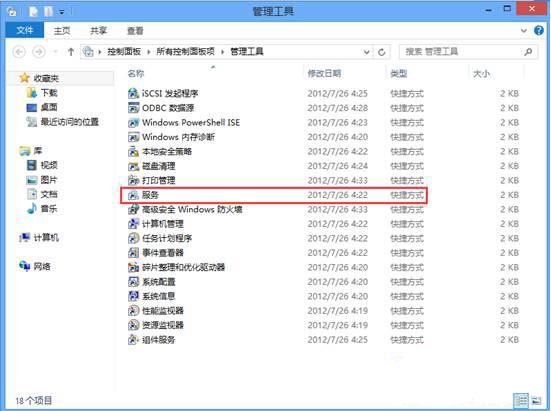Image resolution: width=551 pixels, height=411 pixels.
Task: Click the 性能监视器 icon
Action: [134, 311]
